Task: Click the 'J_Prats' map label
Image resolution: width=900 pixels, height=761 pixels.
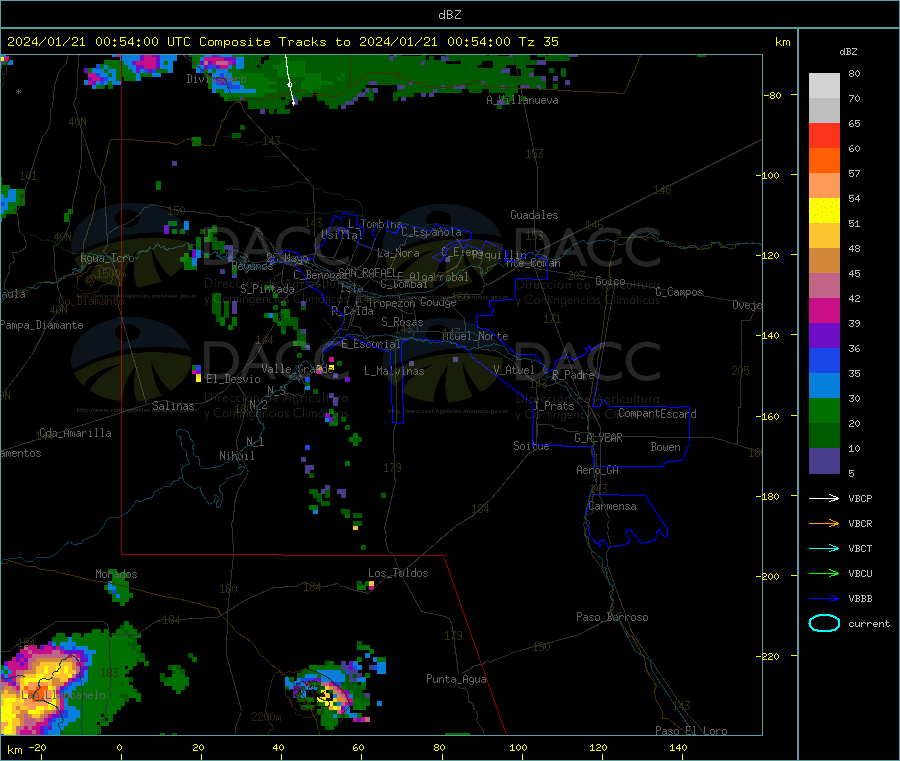Action: (553, 405)
